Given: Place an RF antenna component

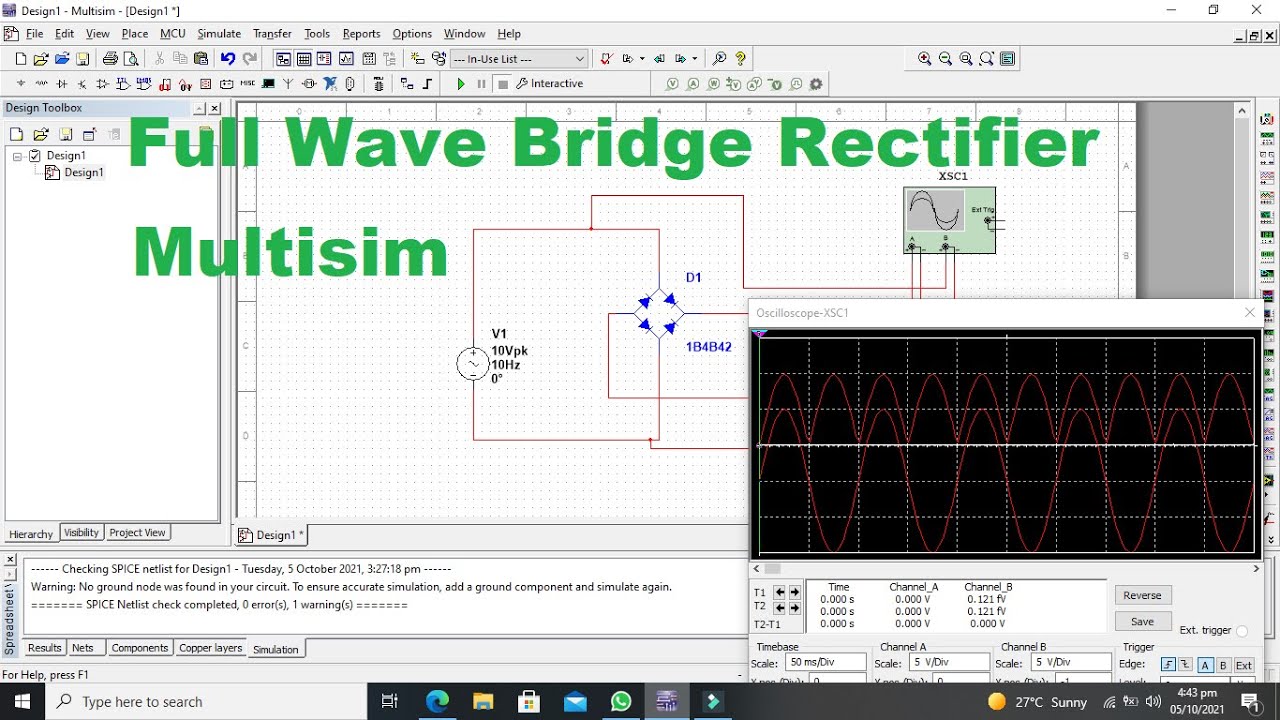Looking at the screenshot, I should click(288, 84).
